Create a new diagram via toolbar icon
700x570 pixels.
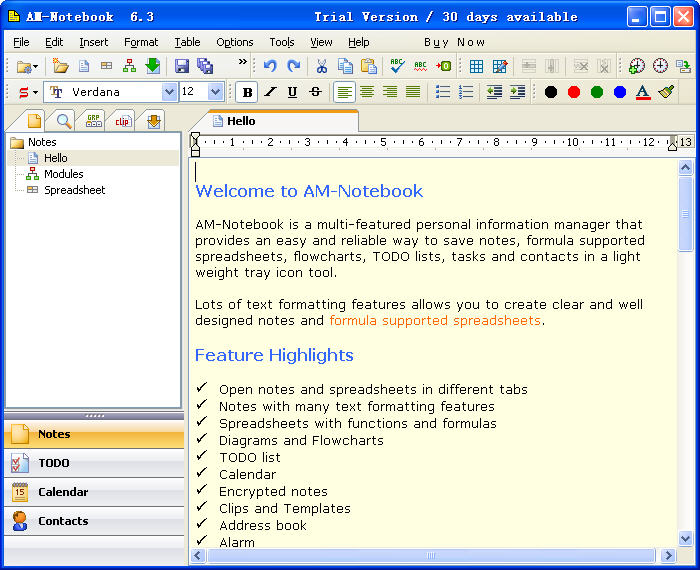129,66
